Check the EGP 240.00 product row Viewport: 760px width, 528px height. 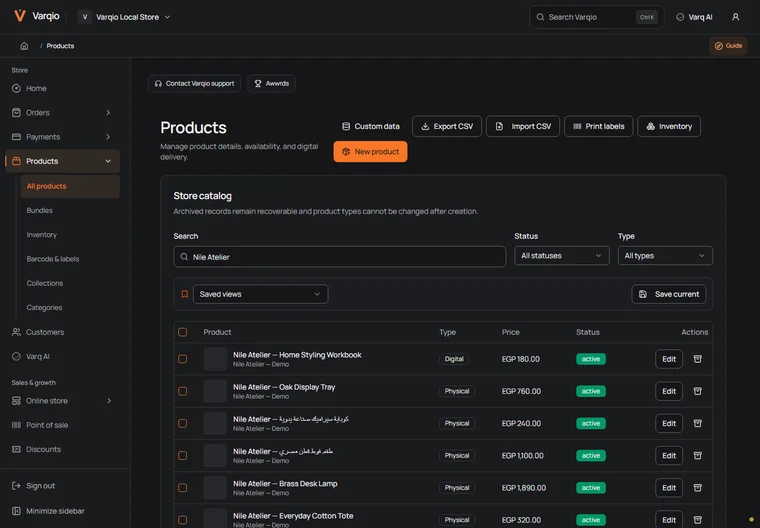click(x=183, y=423)
